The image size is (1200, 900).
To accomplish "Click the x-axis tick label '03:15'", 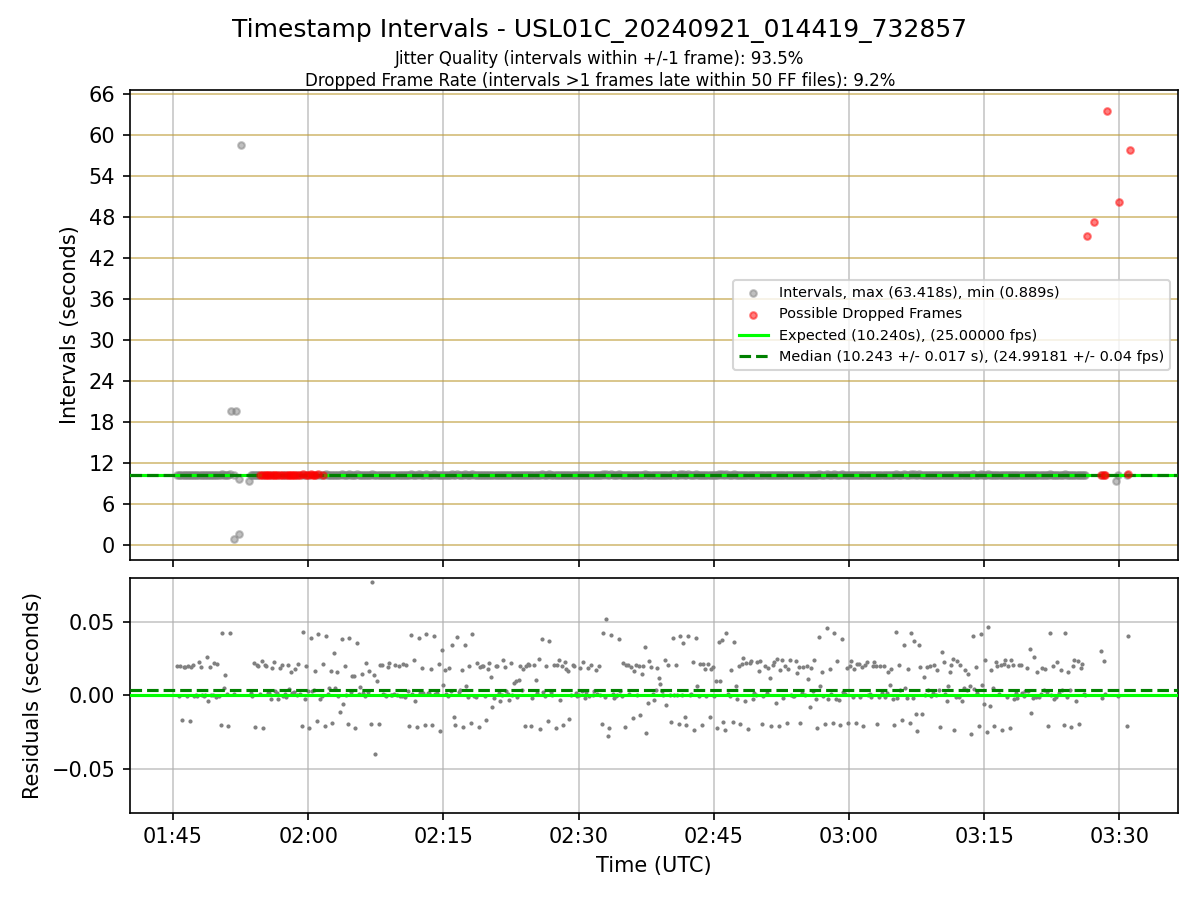I will 984,837.
